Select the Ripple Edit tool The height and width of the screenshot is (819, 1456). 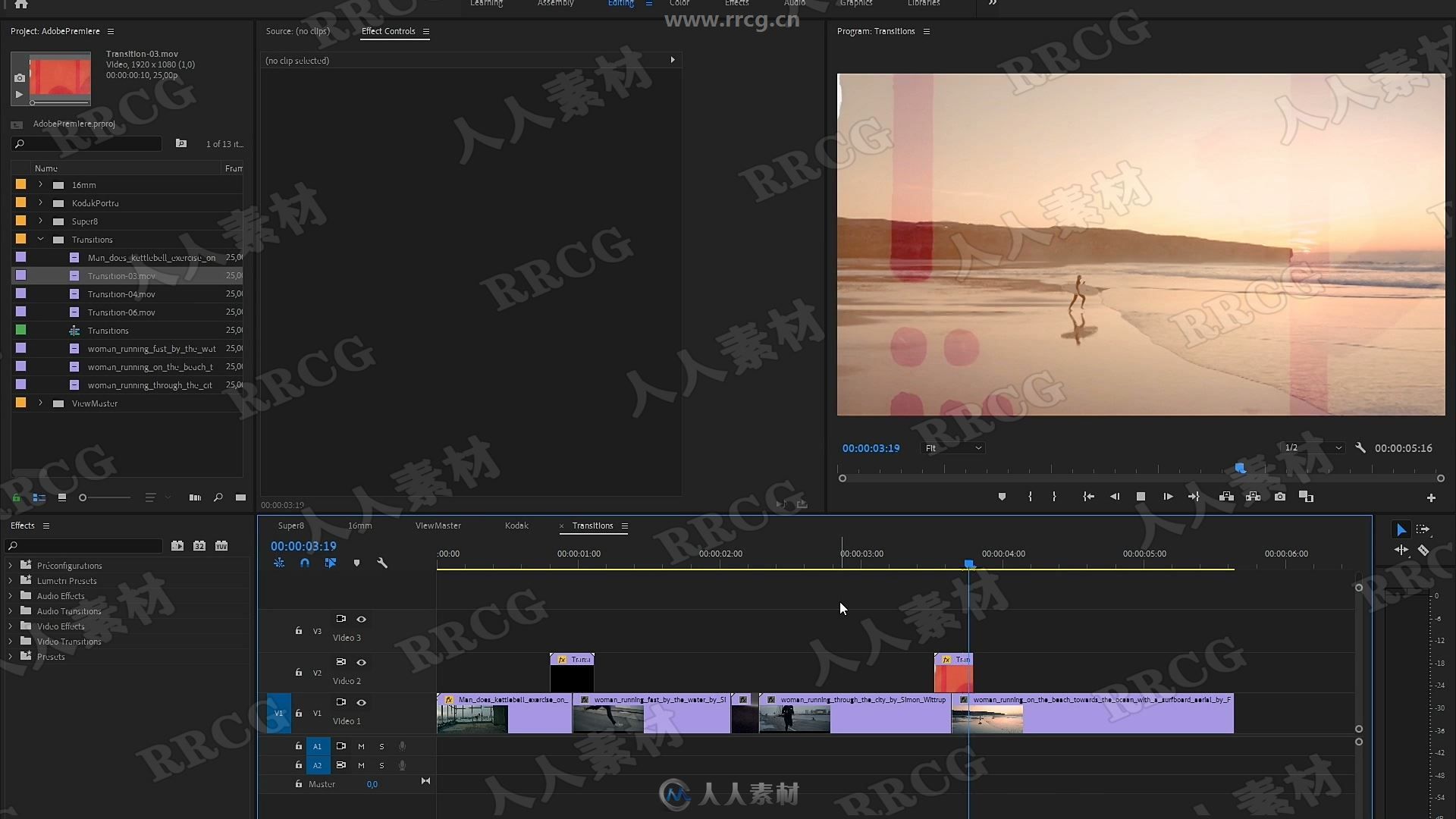click(x=1401, y=551)
